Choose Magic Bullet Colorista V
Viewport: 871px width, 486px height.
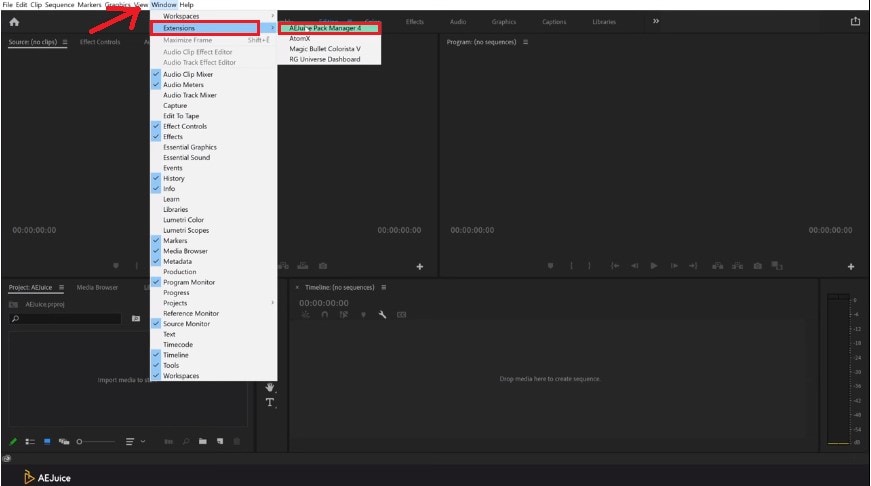[x=325, y=49]
